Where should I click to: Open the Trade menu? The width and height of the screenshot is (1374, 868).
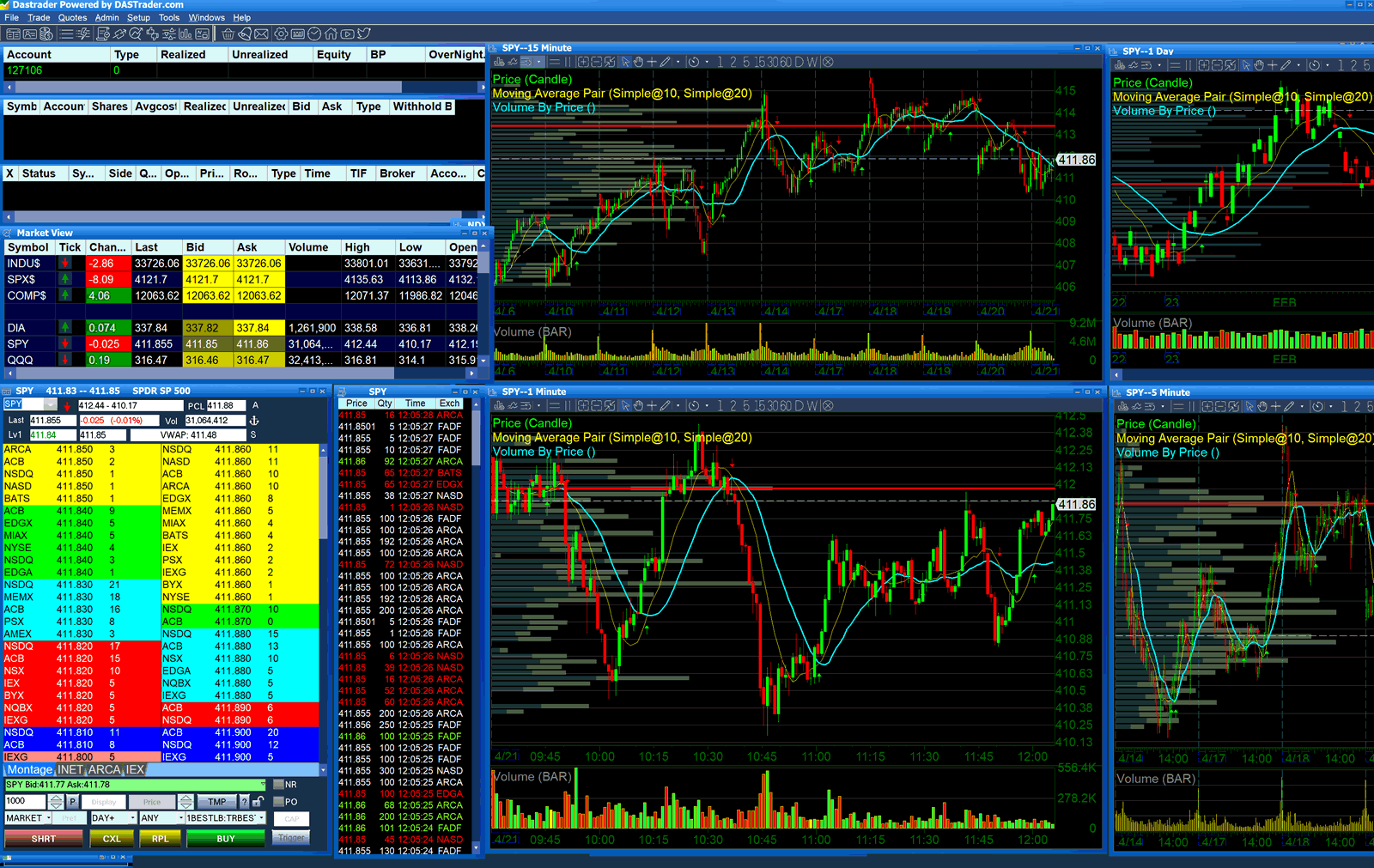tap(39, 17)
